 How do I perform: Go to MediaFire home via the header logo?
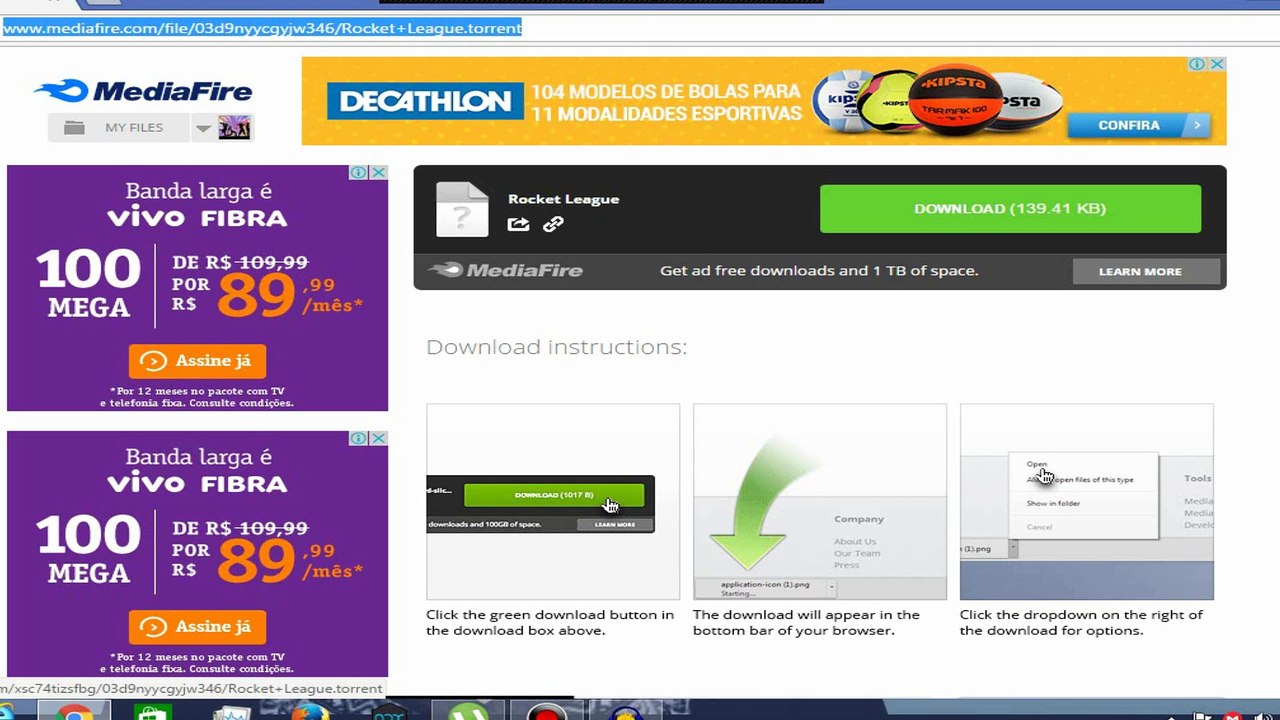point(143,92)
